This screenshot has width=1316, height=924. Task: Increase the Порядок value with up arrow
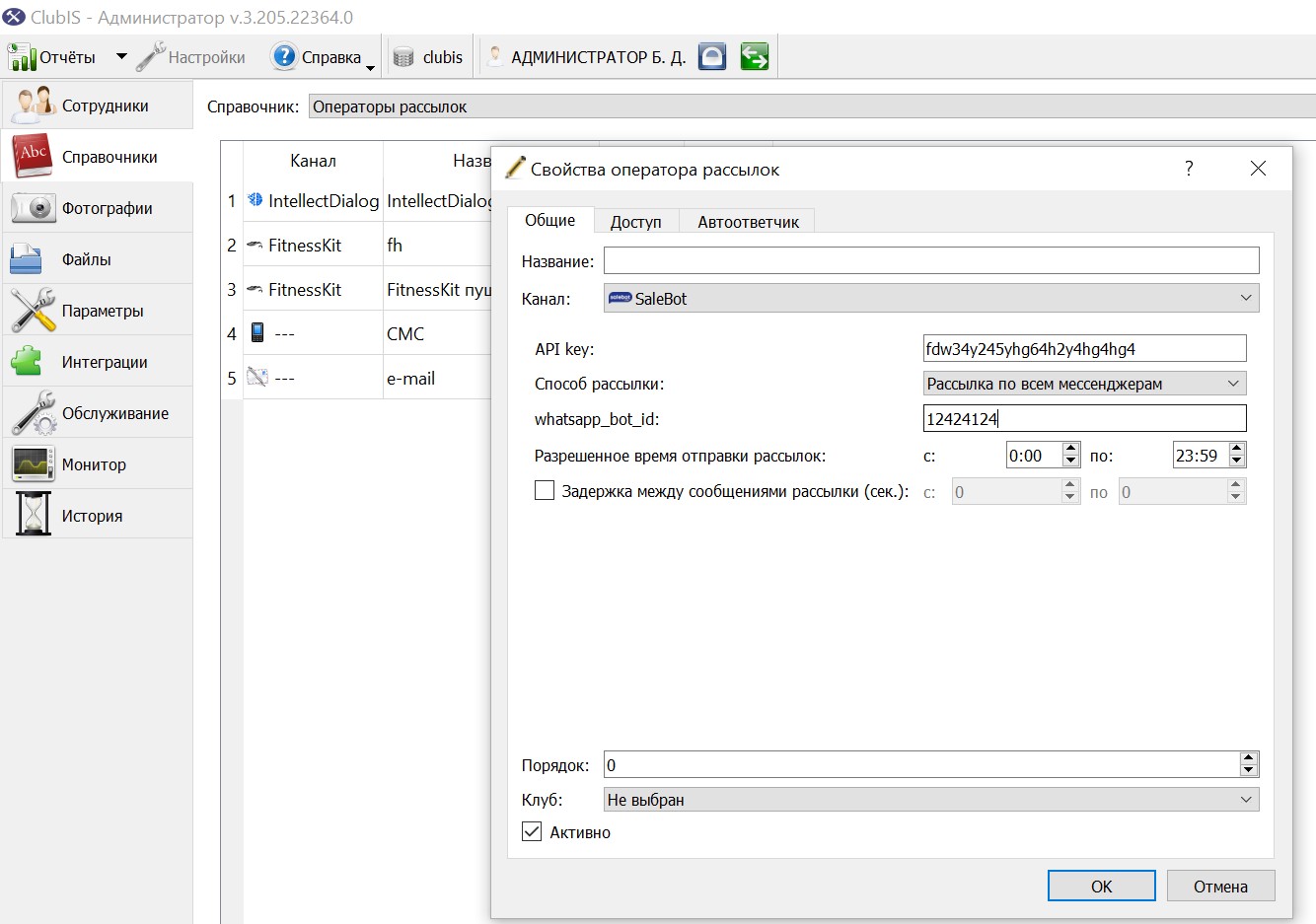click(x=1249, y=758)
